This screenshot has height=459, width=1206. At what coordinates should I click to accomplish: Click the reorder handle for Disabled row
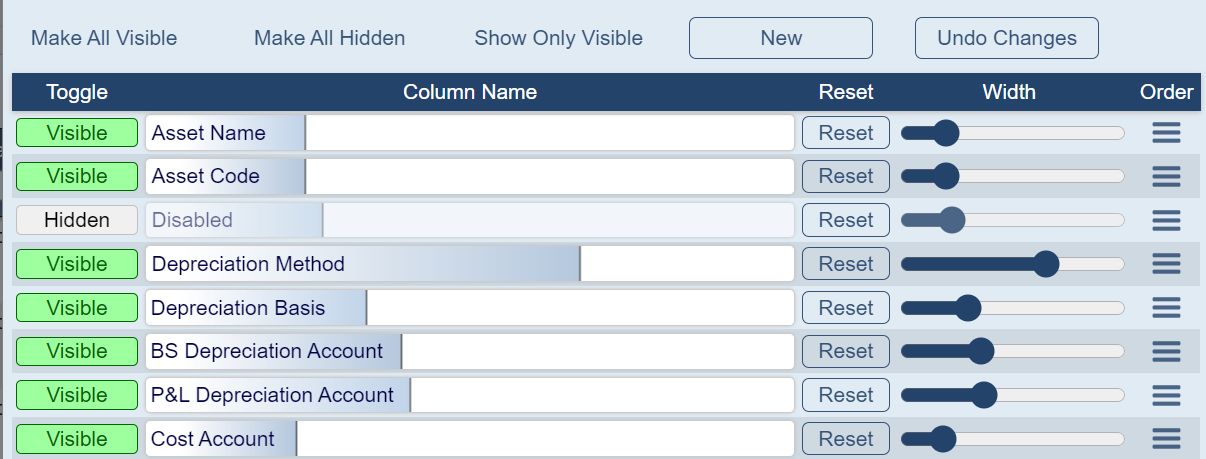(1166, 220)
